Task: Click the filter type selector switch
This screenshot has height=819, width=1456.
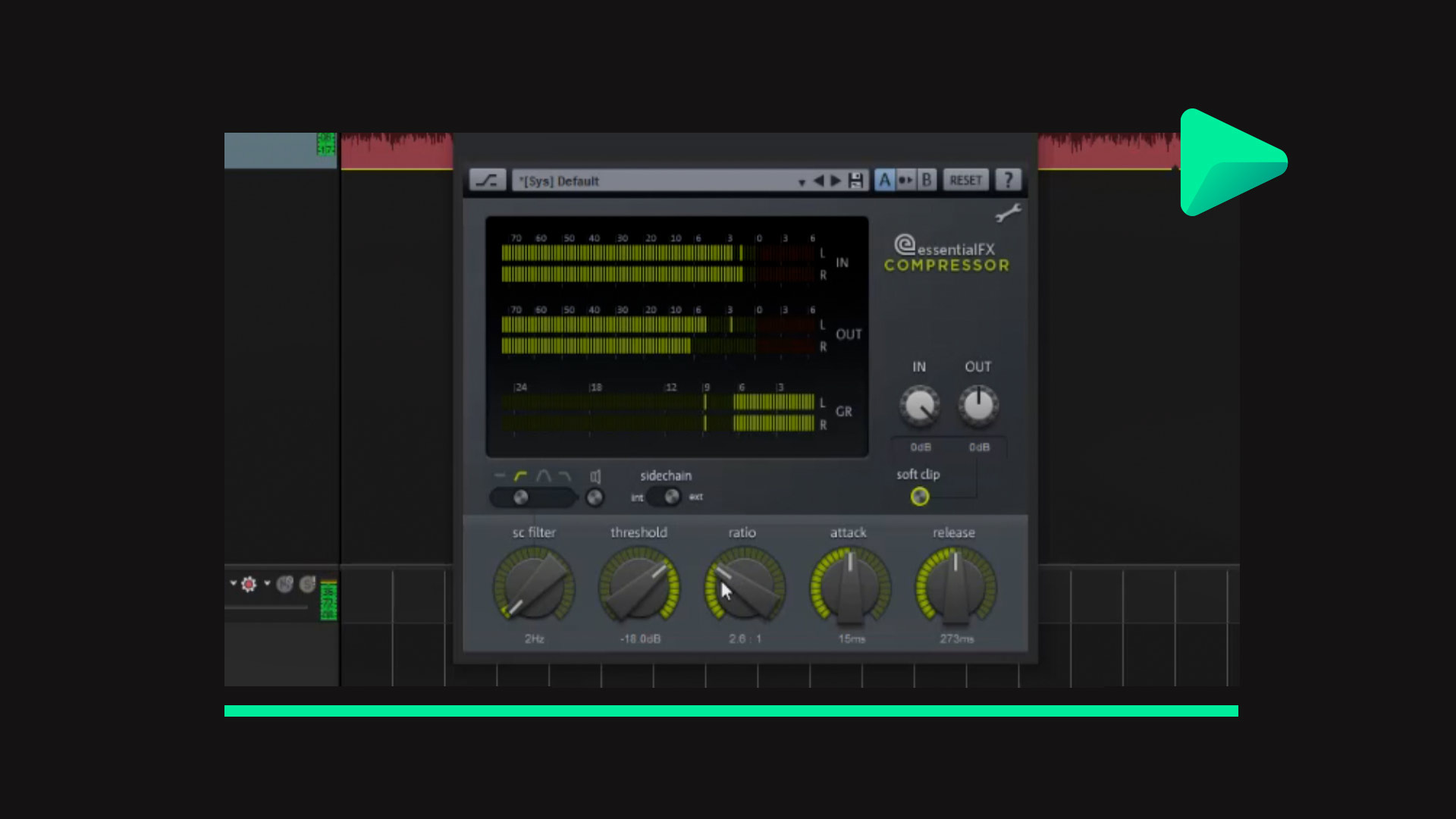Action: click(533, 497)
